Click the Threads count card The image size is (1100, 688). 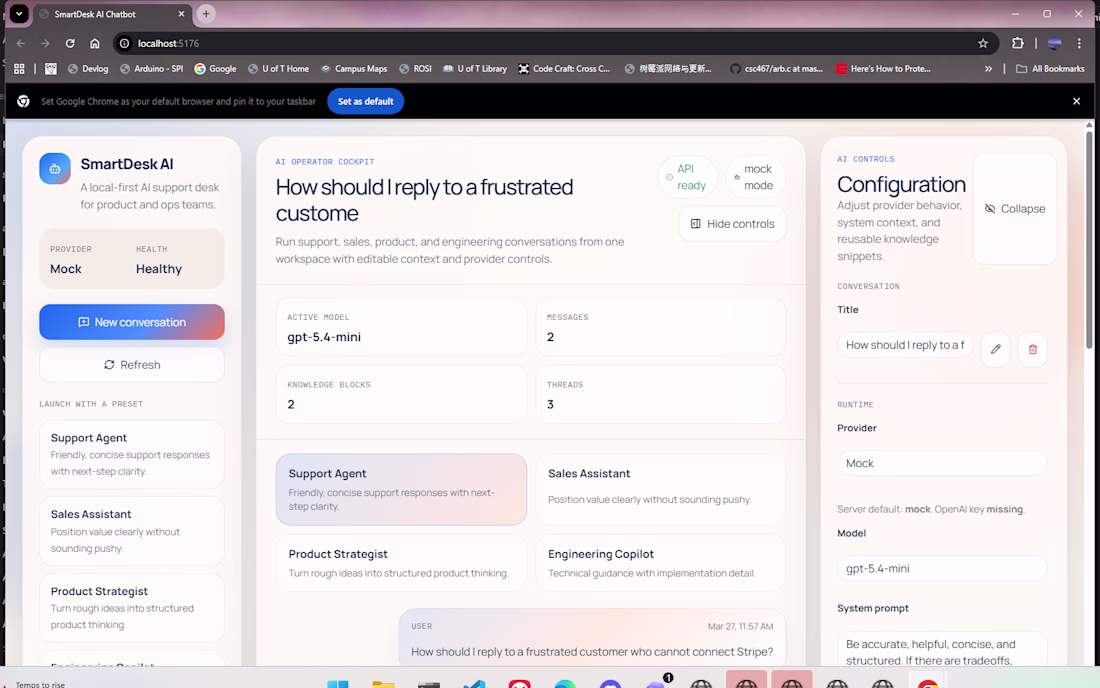(x=661, y=394)
